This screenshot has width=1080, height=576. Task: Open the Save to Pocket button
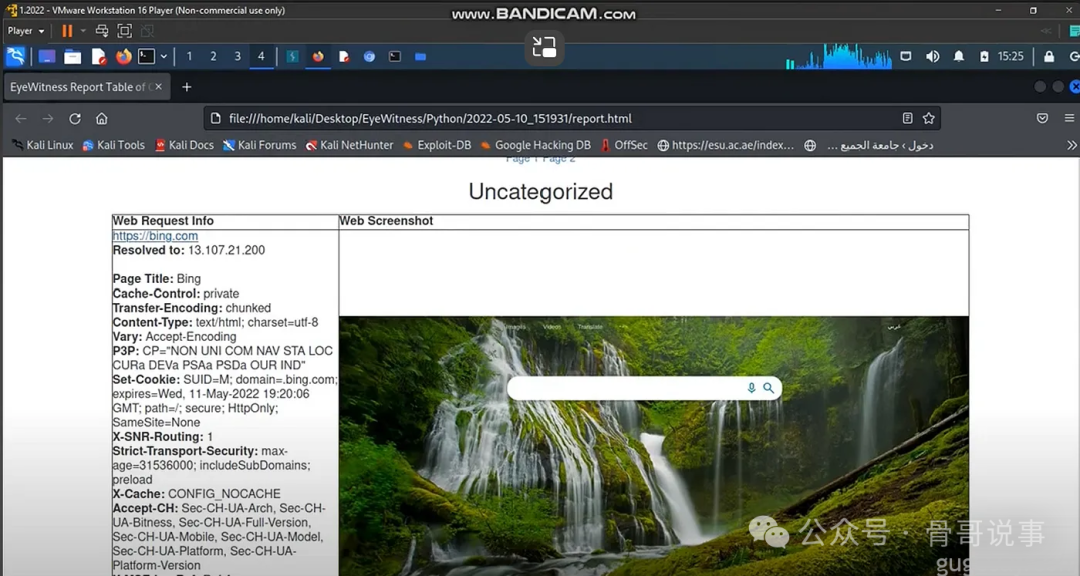pos(1042,119)
